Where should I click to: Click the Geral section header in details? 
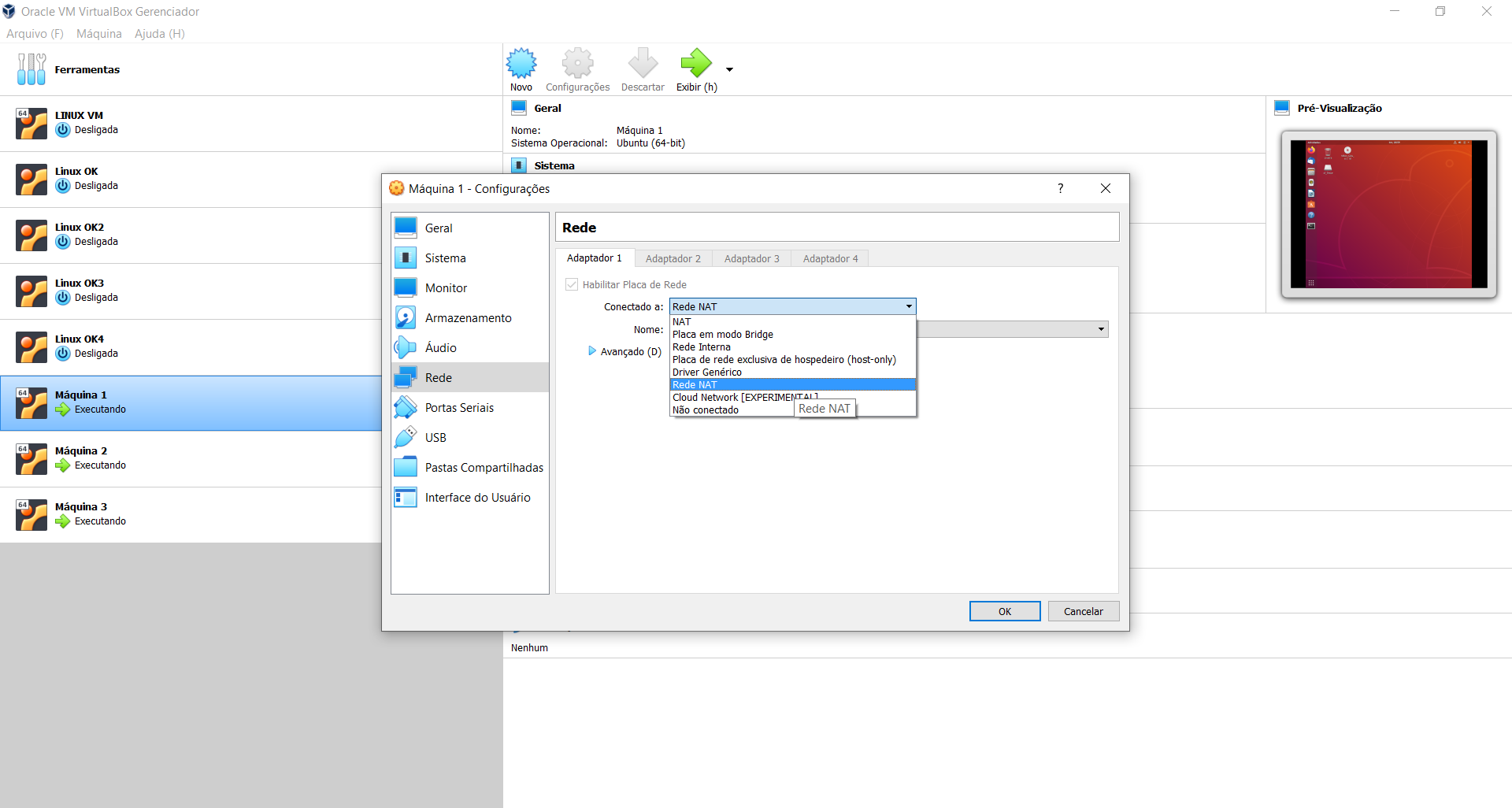pos(547,108)
